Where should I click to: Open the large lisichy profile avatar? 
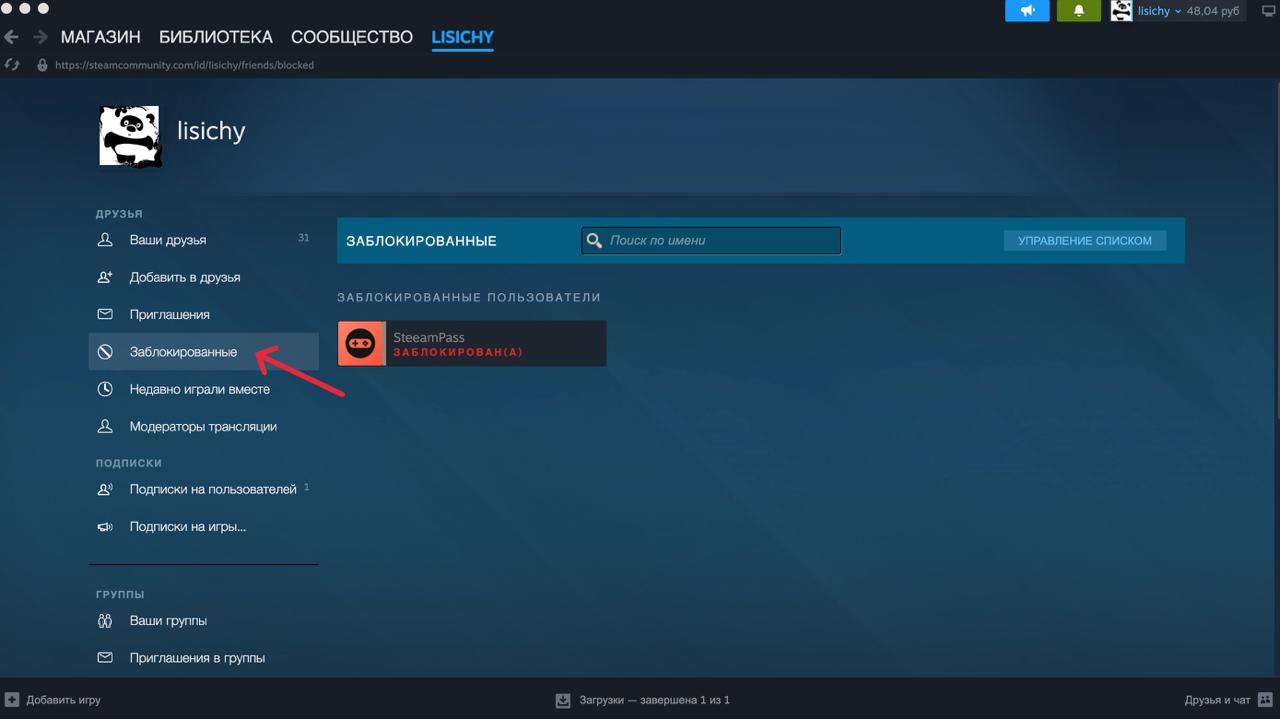pos(130,136)
